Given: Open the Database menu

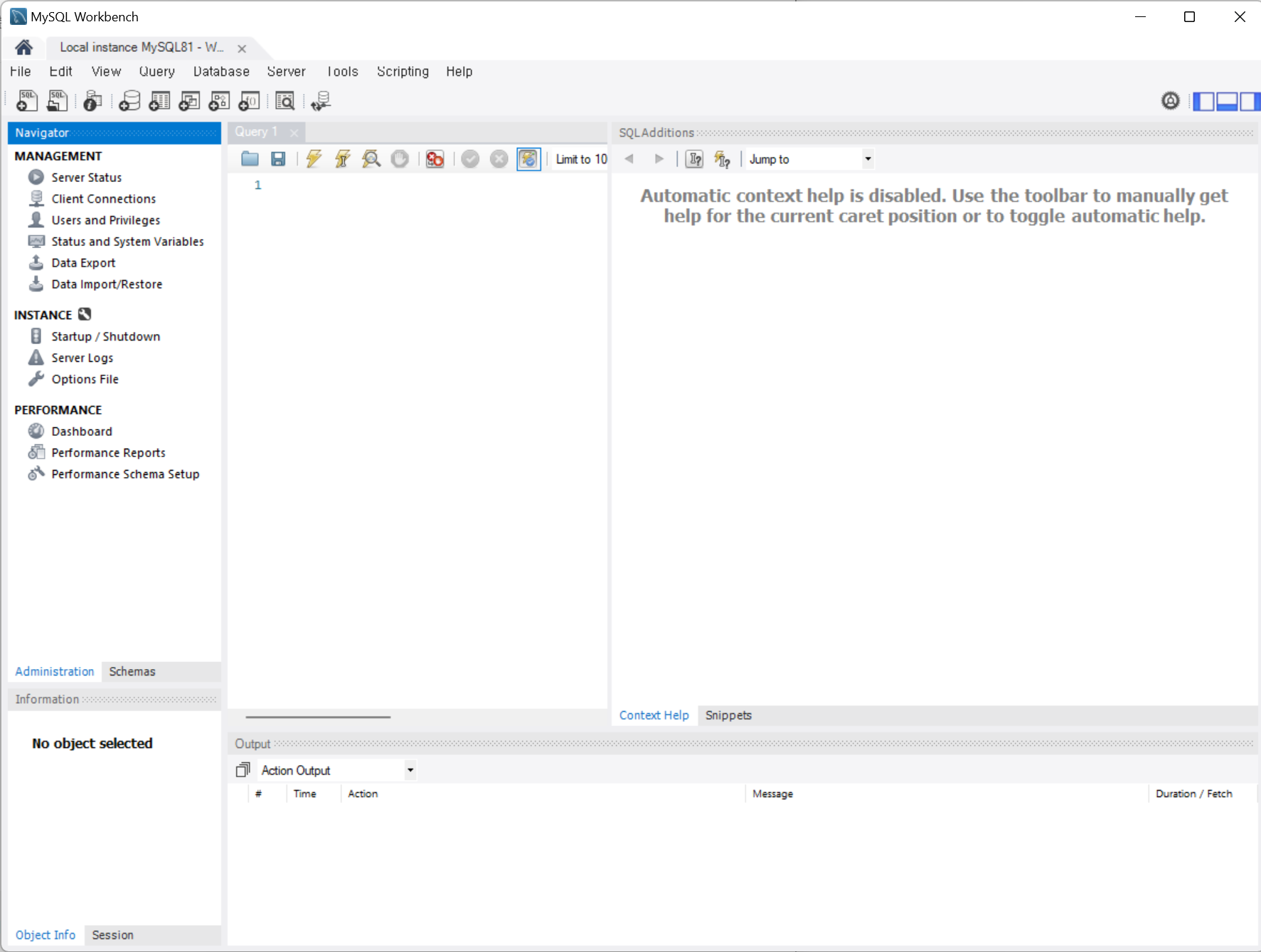Looking at the screenshot, I should [x=221, y=71].
